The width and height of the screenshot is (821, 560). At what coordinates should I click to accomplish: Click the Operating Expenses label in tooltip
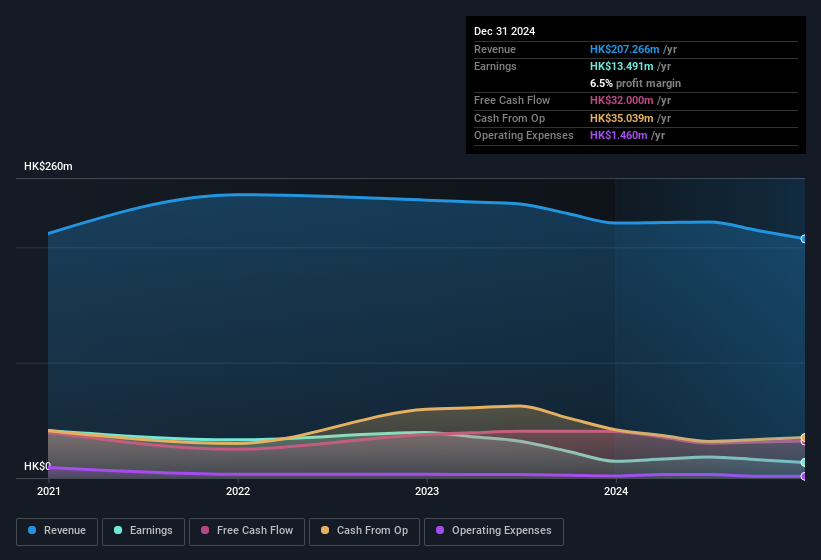(x=524, y=136)
